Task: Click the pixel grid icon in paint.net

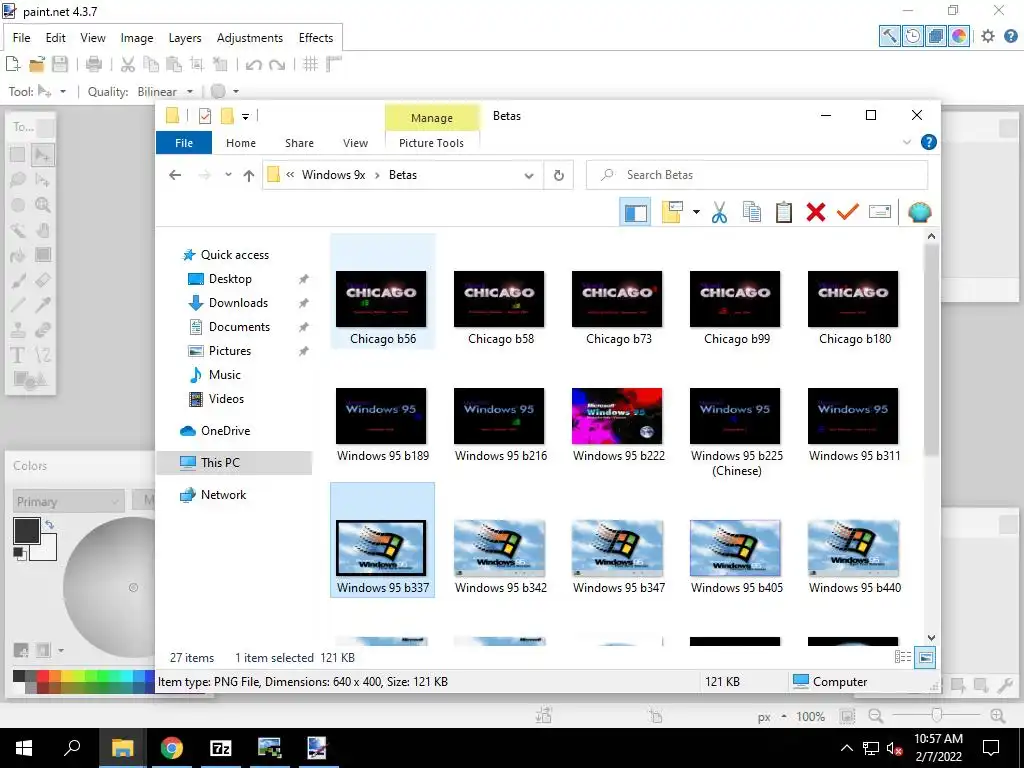Action: (x=310, y=64)
